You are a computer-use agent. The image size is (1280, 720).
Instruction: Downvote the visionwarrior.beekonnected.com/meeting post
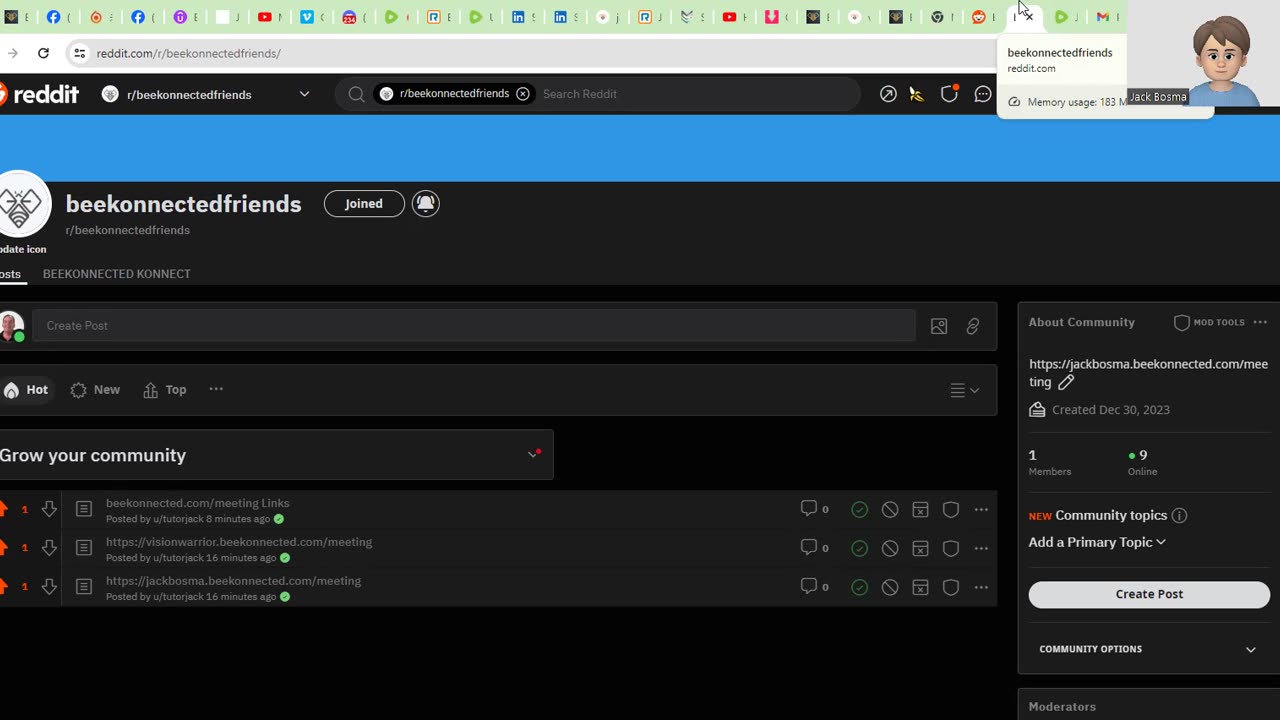pos(49,548)
